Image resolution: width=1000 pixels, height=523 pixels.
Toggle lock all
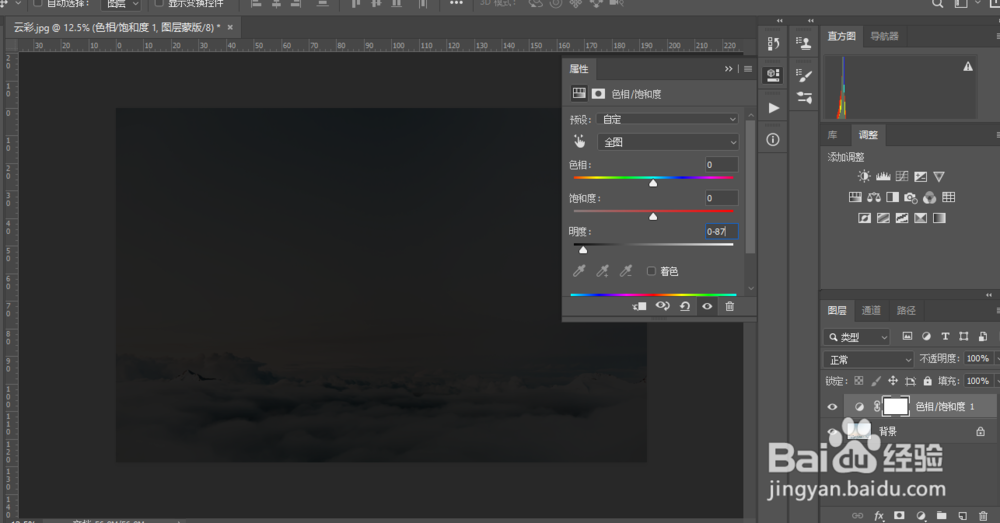coord(927,381)
